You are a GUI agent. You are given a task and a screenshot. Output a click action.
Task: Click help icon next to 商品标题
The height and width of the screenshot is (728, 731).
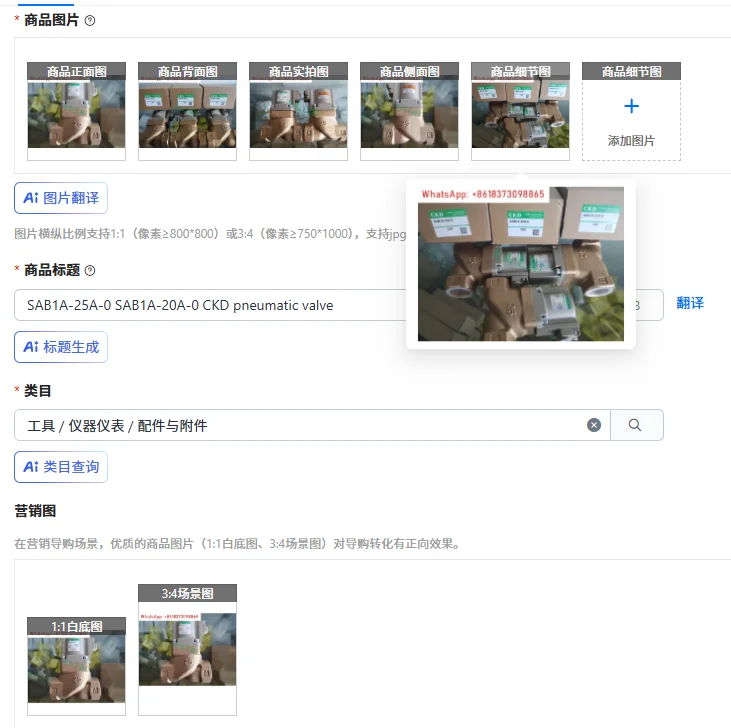click(x=90, y=270)
